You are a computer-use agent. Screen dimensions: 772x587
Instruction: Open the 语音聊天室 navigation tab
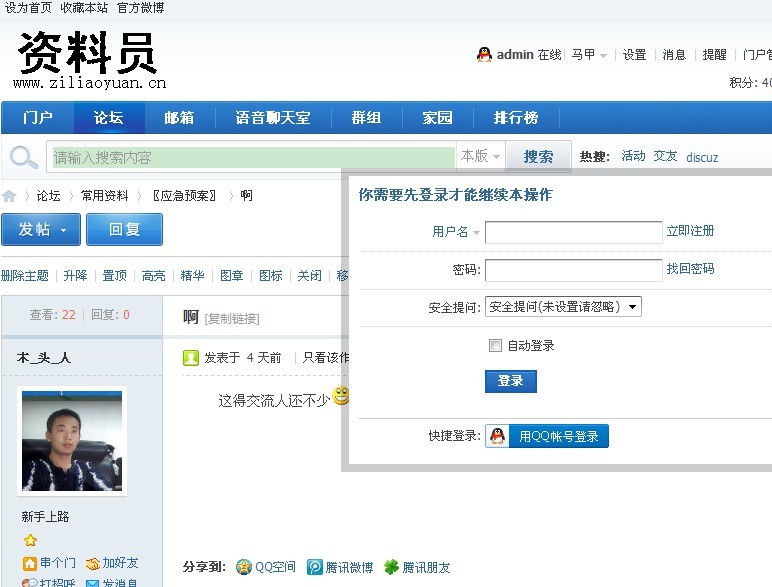tap(273, 118)
